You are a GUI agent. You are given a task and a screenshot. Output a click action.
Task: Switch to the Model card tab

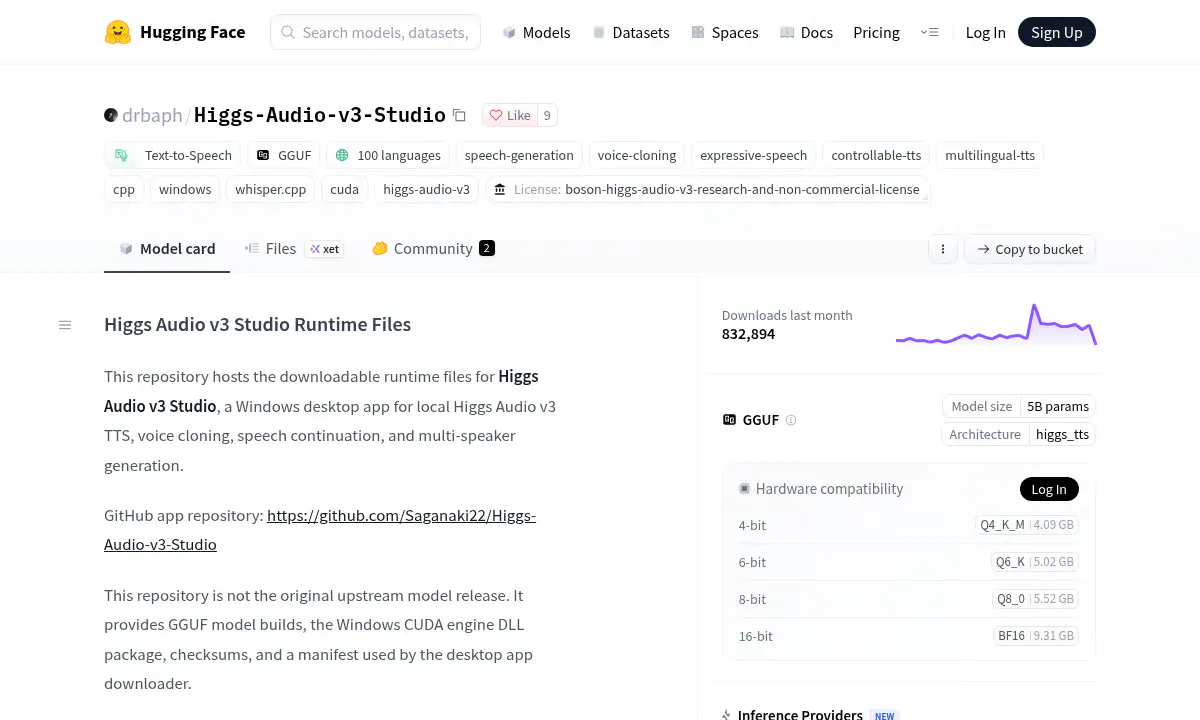[167, 249]
